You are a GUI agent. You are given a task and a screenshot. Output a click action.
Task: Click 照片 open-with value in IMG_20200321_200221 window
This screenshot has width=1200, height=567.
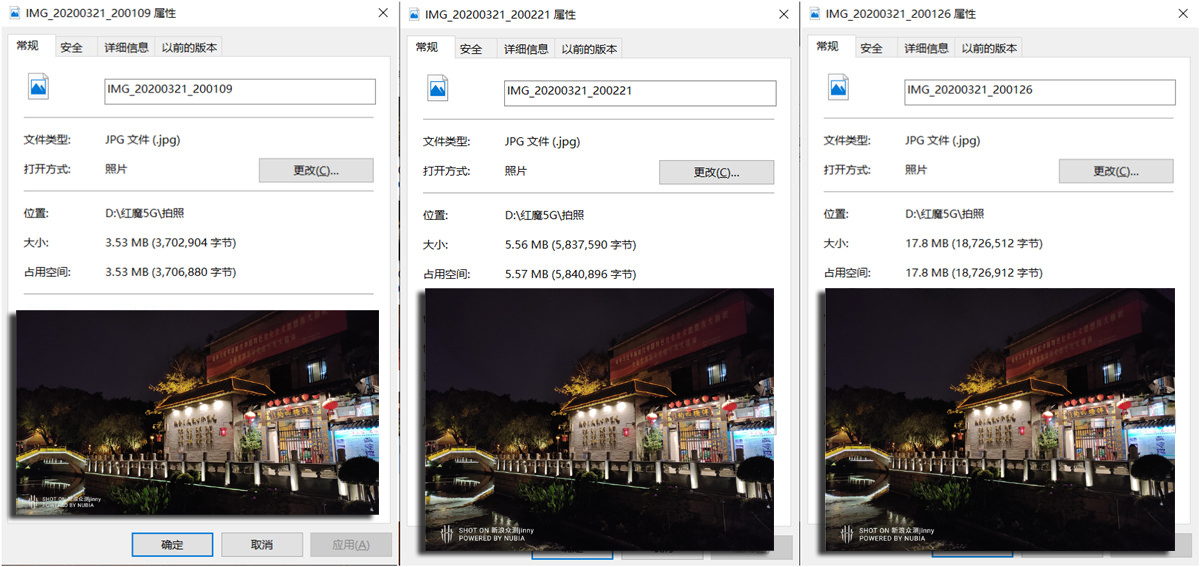516,171
